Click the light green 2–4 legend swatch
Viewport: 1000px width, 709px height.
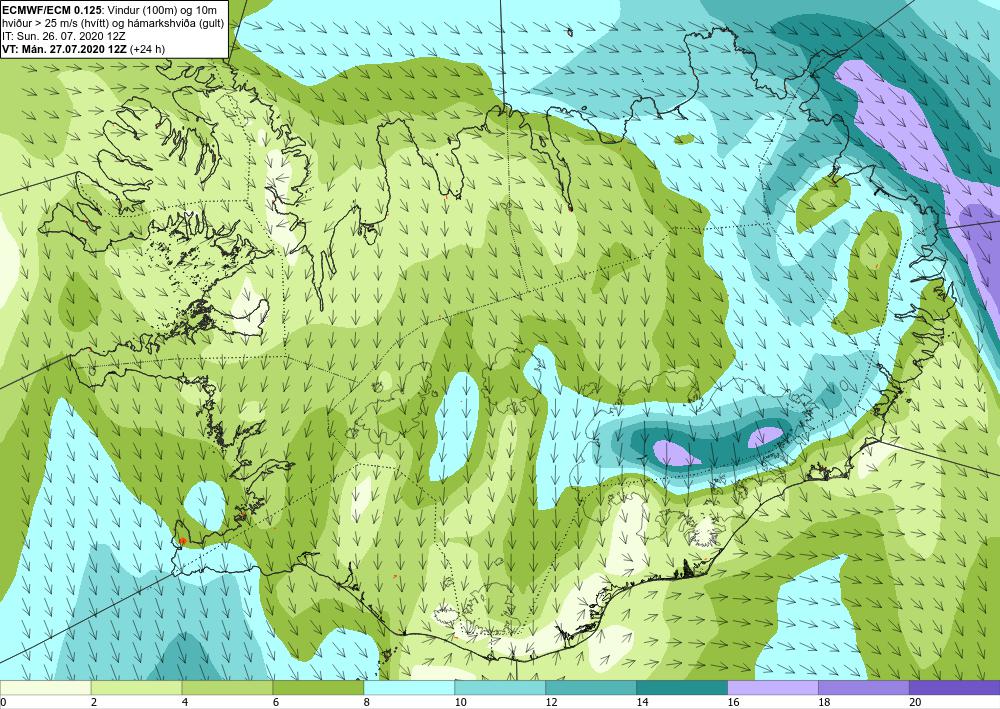tap(136, 687)
